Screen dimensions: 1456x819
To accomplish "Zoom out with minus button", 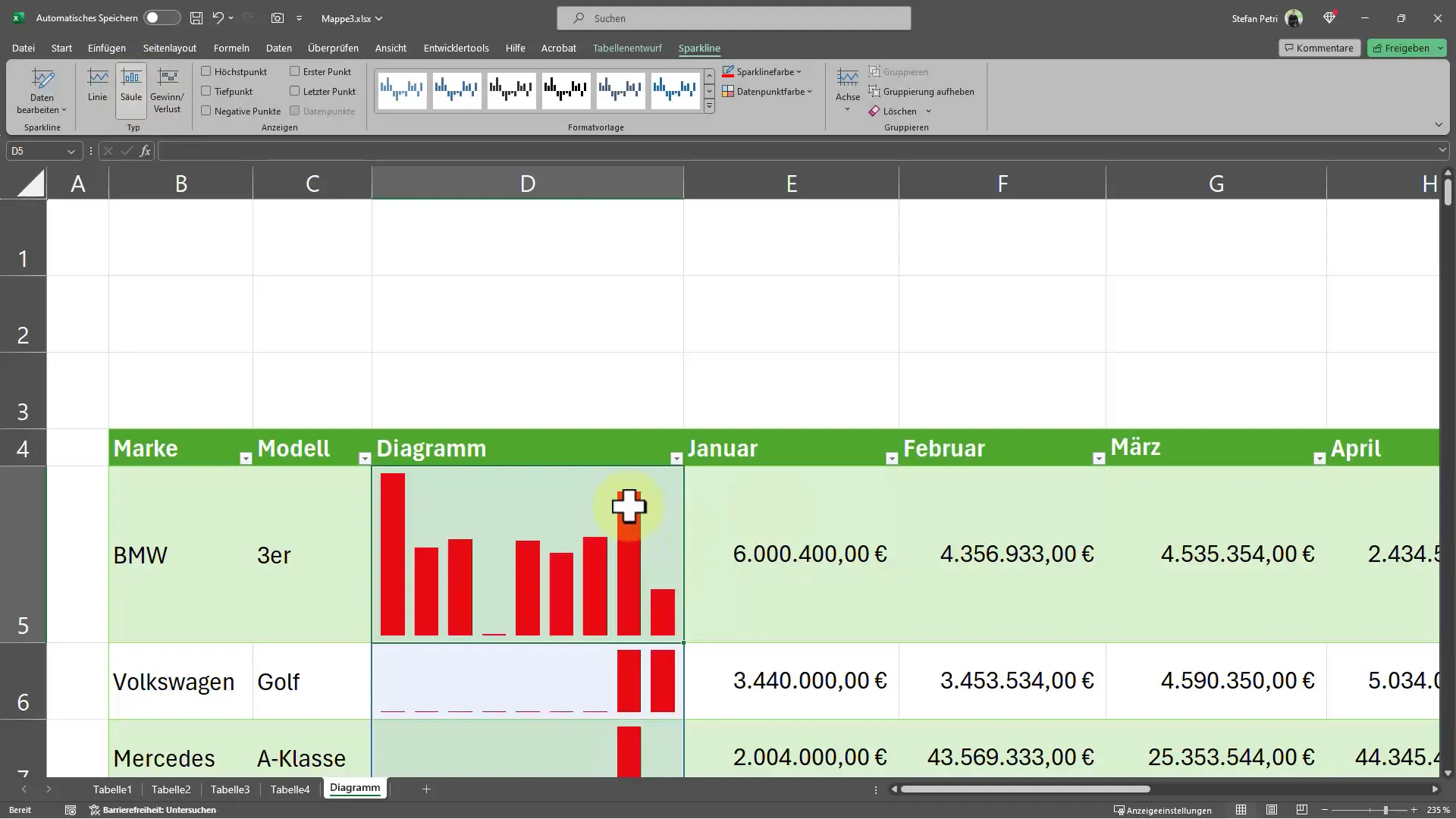I will click(x=1325, y=810).
